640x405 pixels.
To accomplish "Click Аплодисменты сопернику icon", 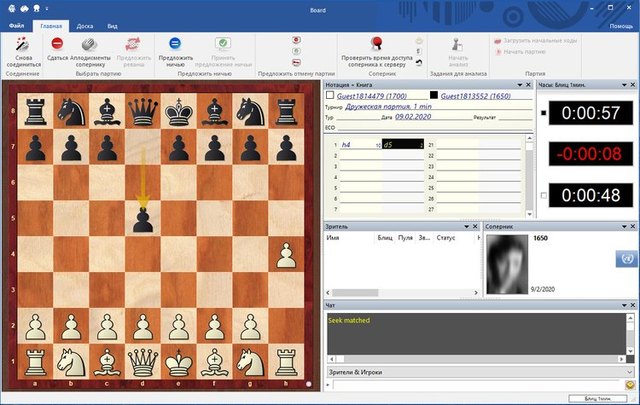I will click(x=90, y=44).
